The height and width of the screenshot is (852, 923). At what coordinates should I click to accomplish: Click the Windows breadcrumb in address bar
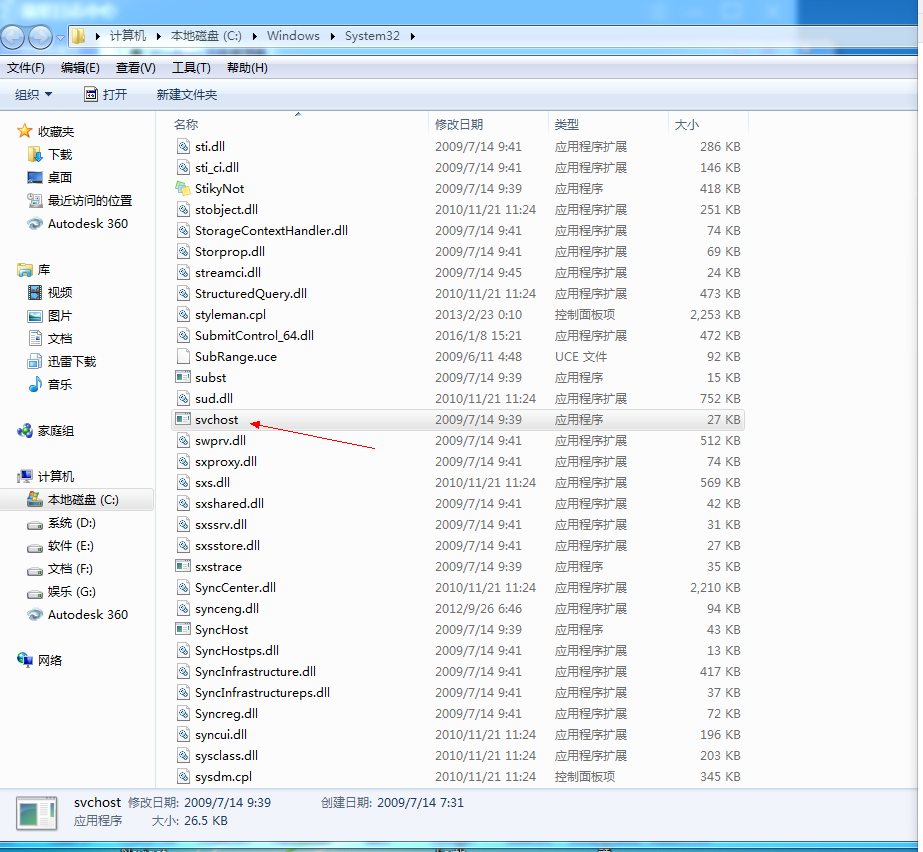click(293, 36)
